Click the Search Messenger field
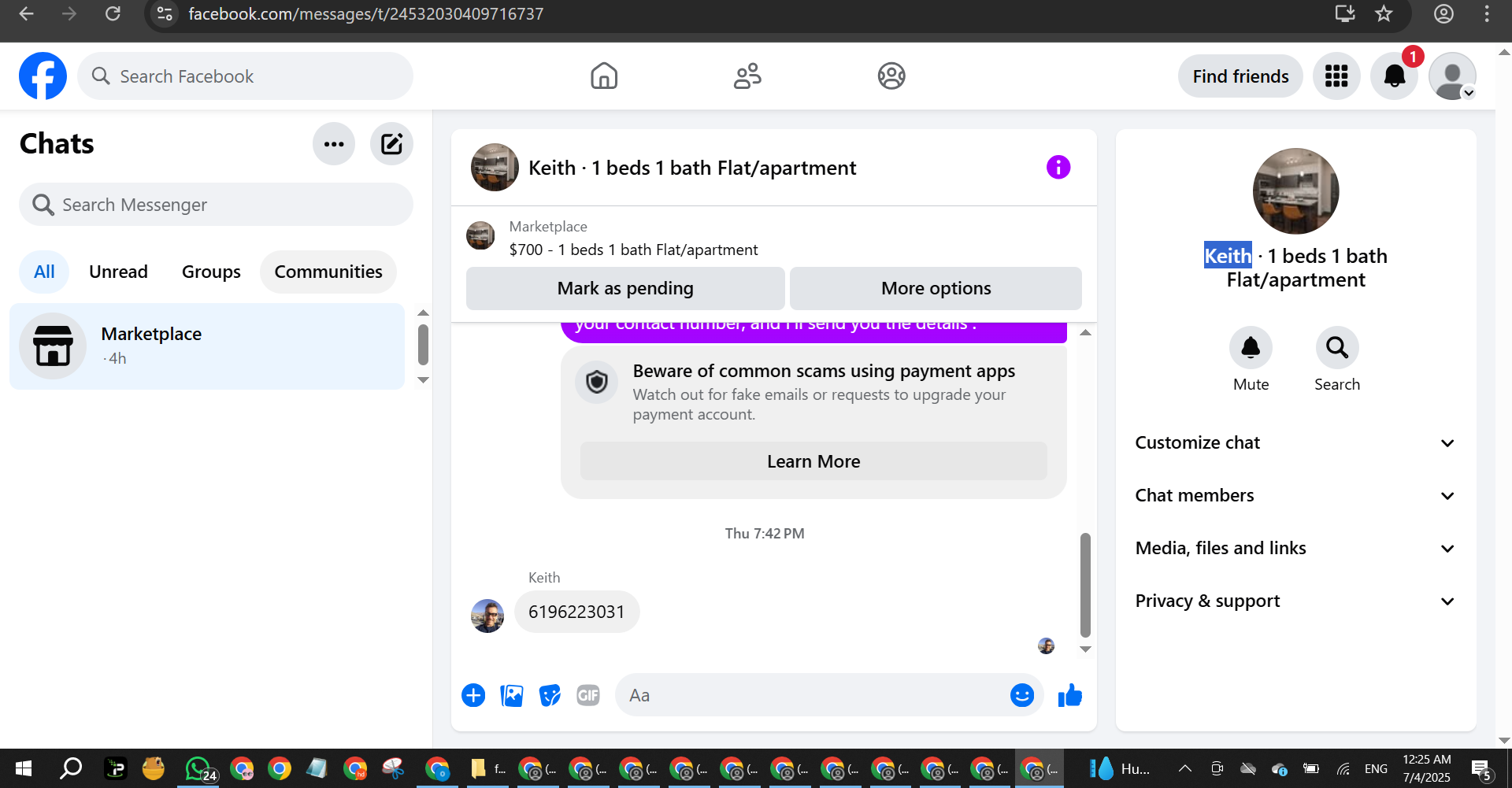 pos(216,205)
